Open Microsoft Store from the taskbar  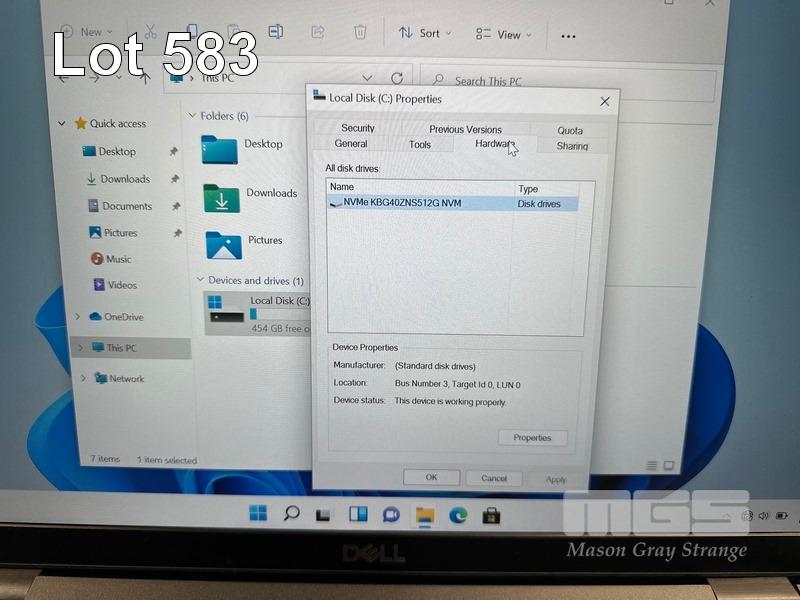(x=491, y=516)
